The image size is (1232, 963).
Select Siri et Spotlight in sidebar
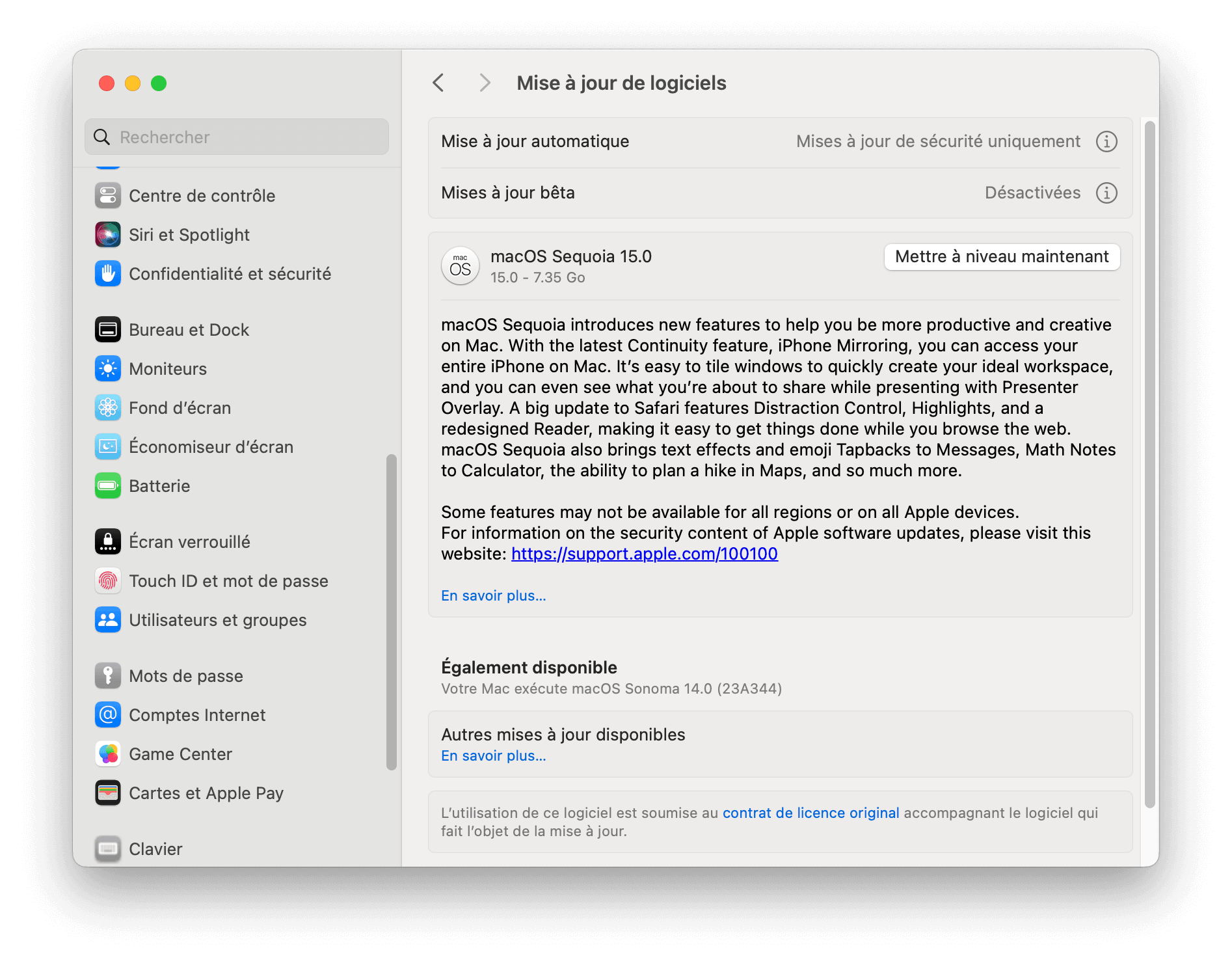click(237, 235)
